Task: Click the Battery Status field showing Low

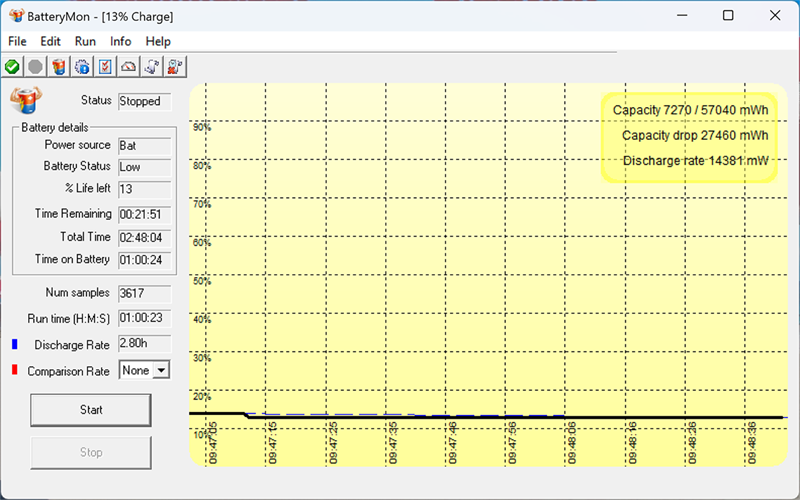Action: 145,167
